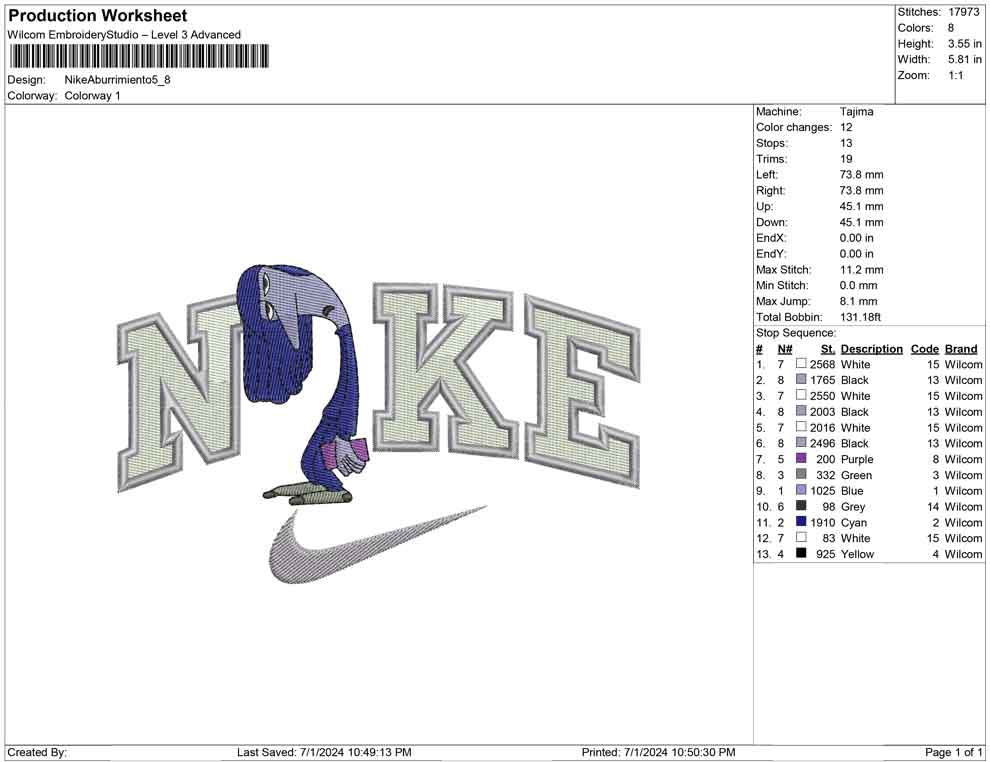Viewport: 990px width, 762px height.
Task: Select the Trims value 19
Action: coord(846,159)
